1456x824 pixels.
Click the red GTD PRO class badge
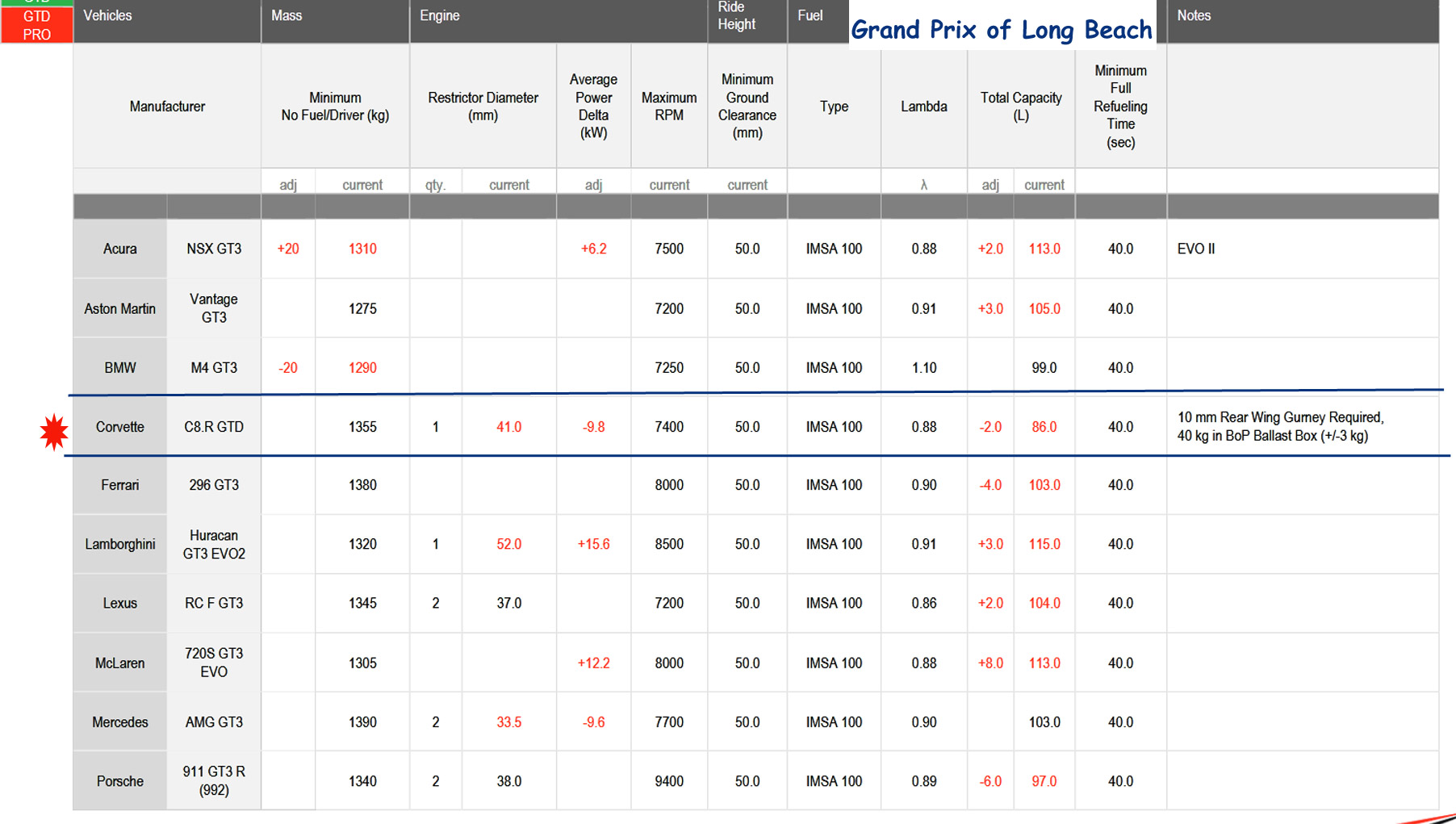(36, 24)
